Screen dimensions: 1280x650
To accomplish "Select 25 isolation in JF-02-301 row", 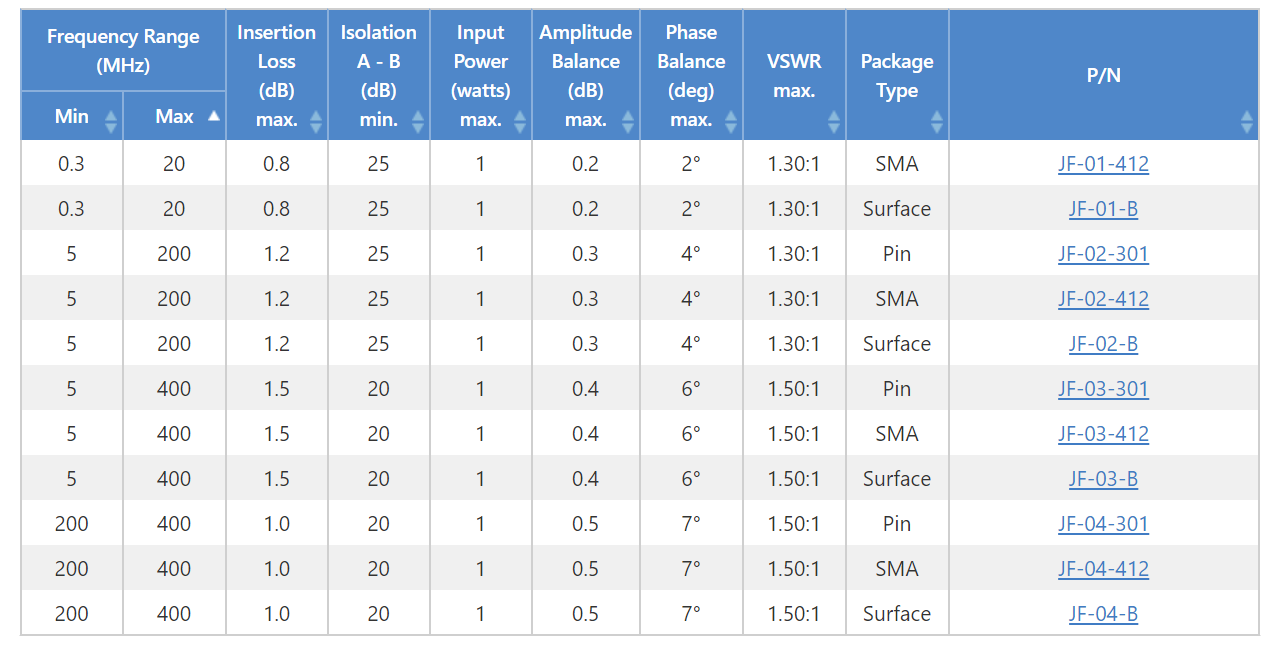I will 379,254.
